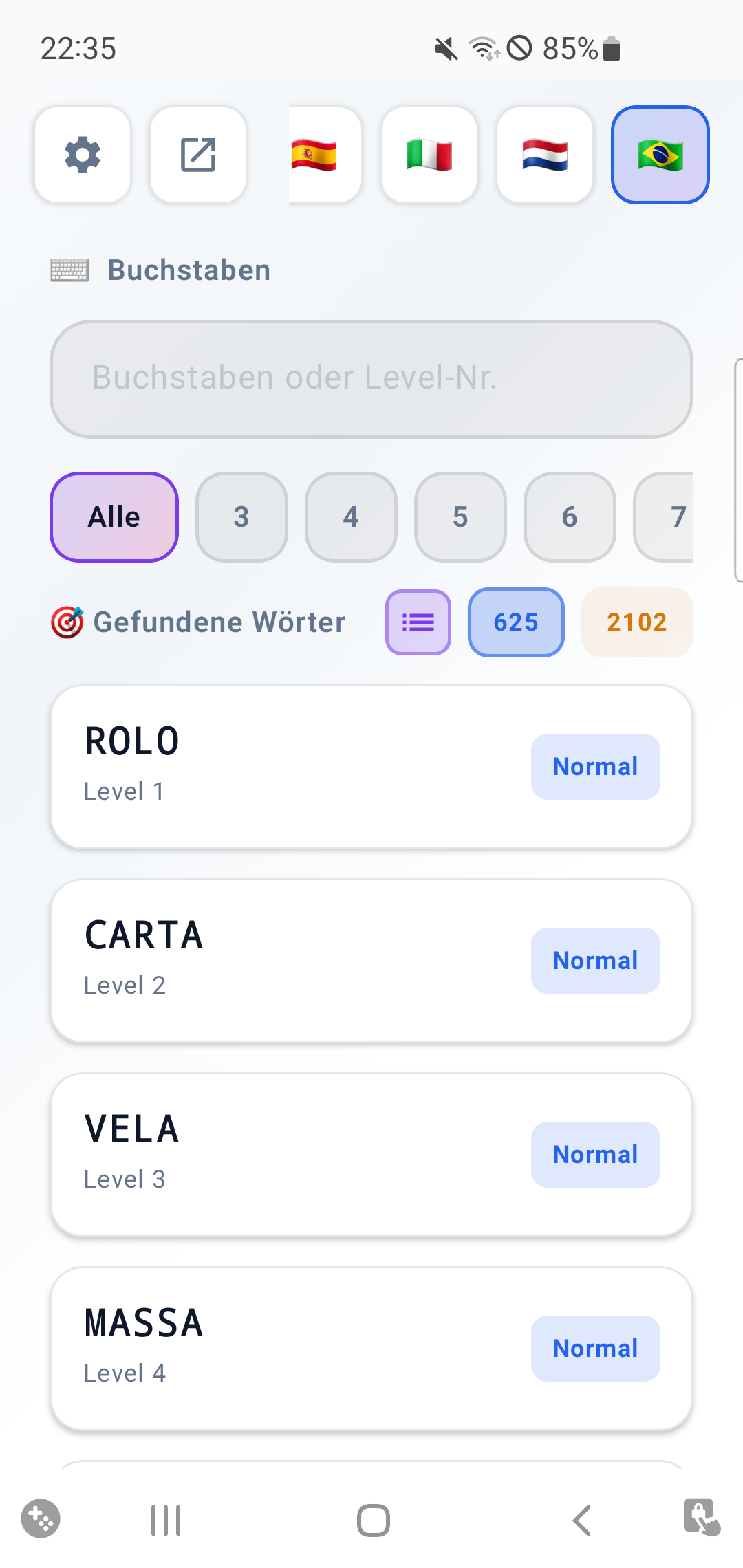Screen dimensions: 743x1568
Task: Tap the 625 levels count chip
Action: 516,622
